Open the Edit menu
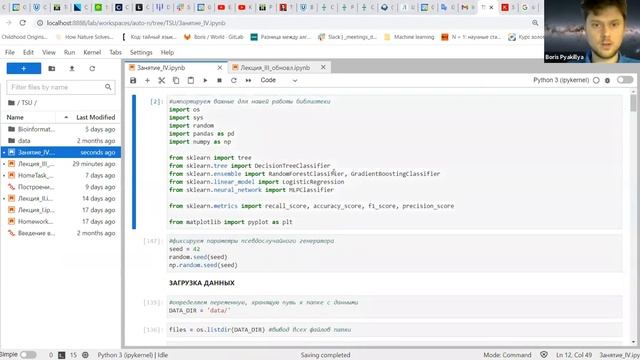The height and width of the screenshot is (360, 640). (28, 52)
